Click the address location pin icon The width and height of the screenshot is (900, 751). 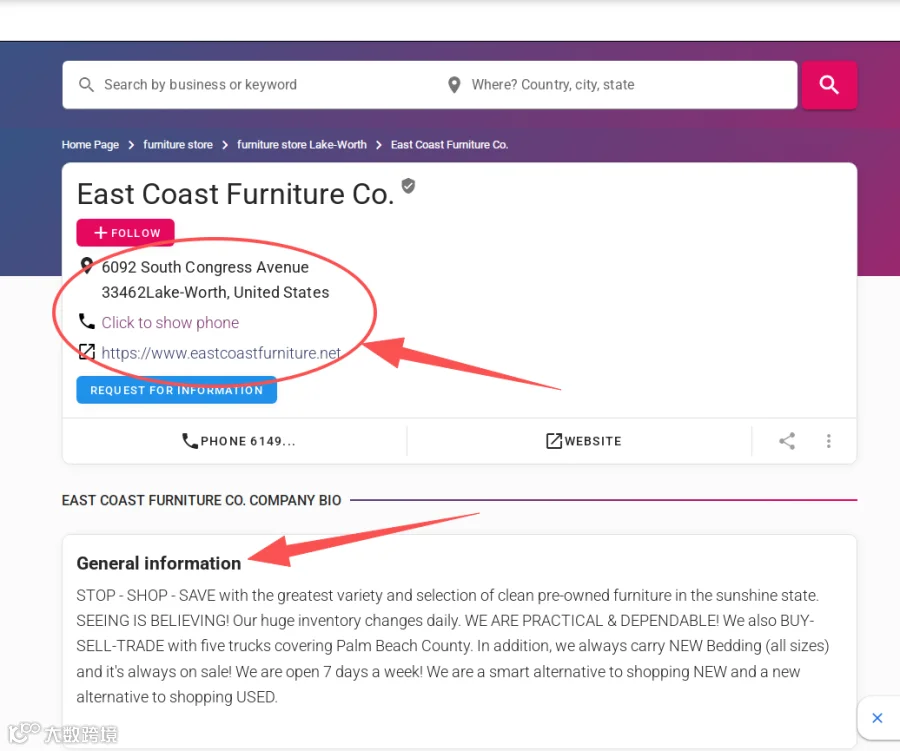(86, 266)
